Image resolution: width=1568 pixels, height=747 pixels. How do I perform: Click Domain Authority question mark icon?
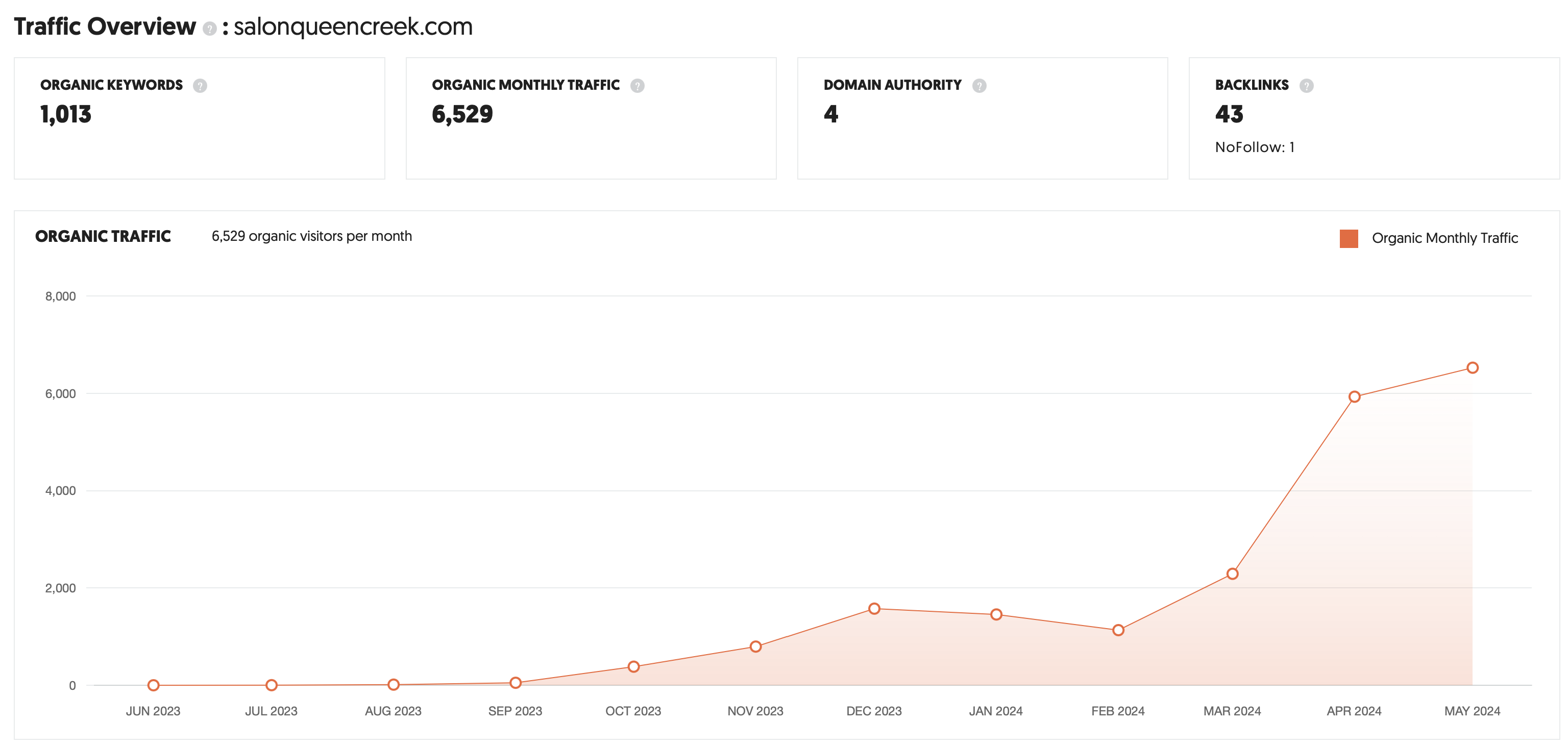979,86
